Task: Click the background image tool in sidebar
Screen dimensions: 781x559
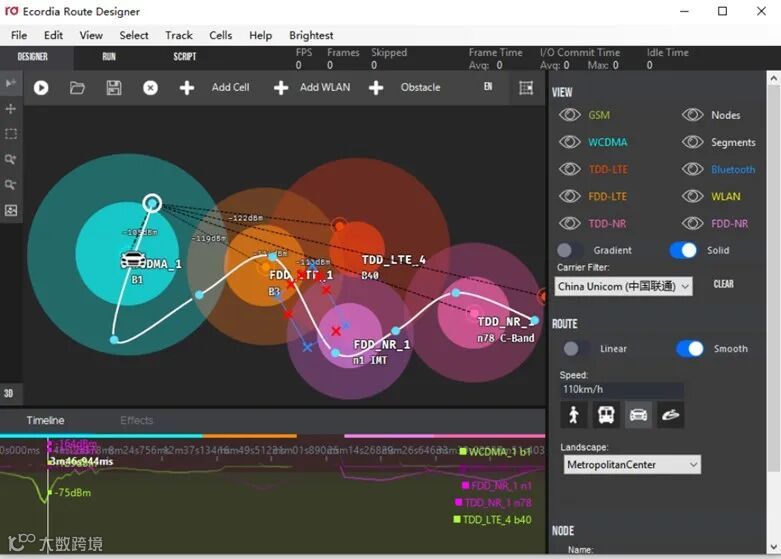Action: click(x=10, y=210)
